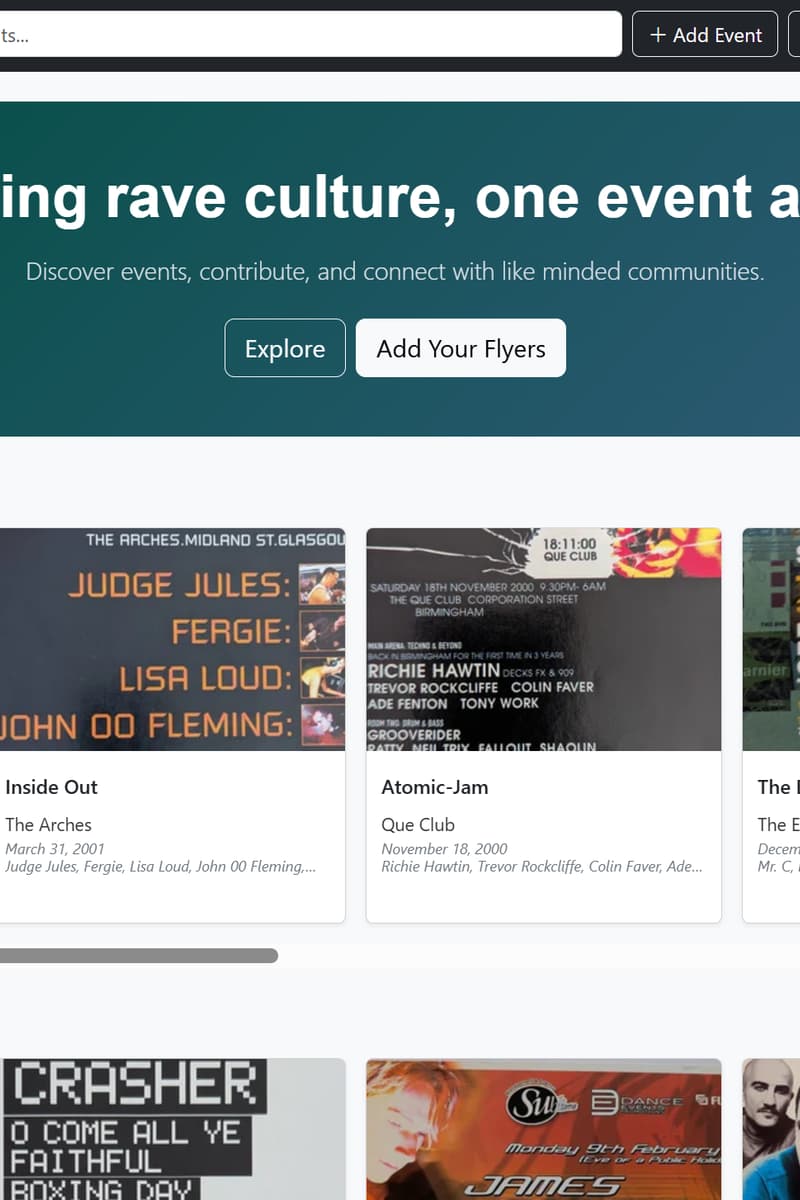800x1200 pixels.
Task: Click the Explore button
Action: click(285, 348)
